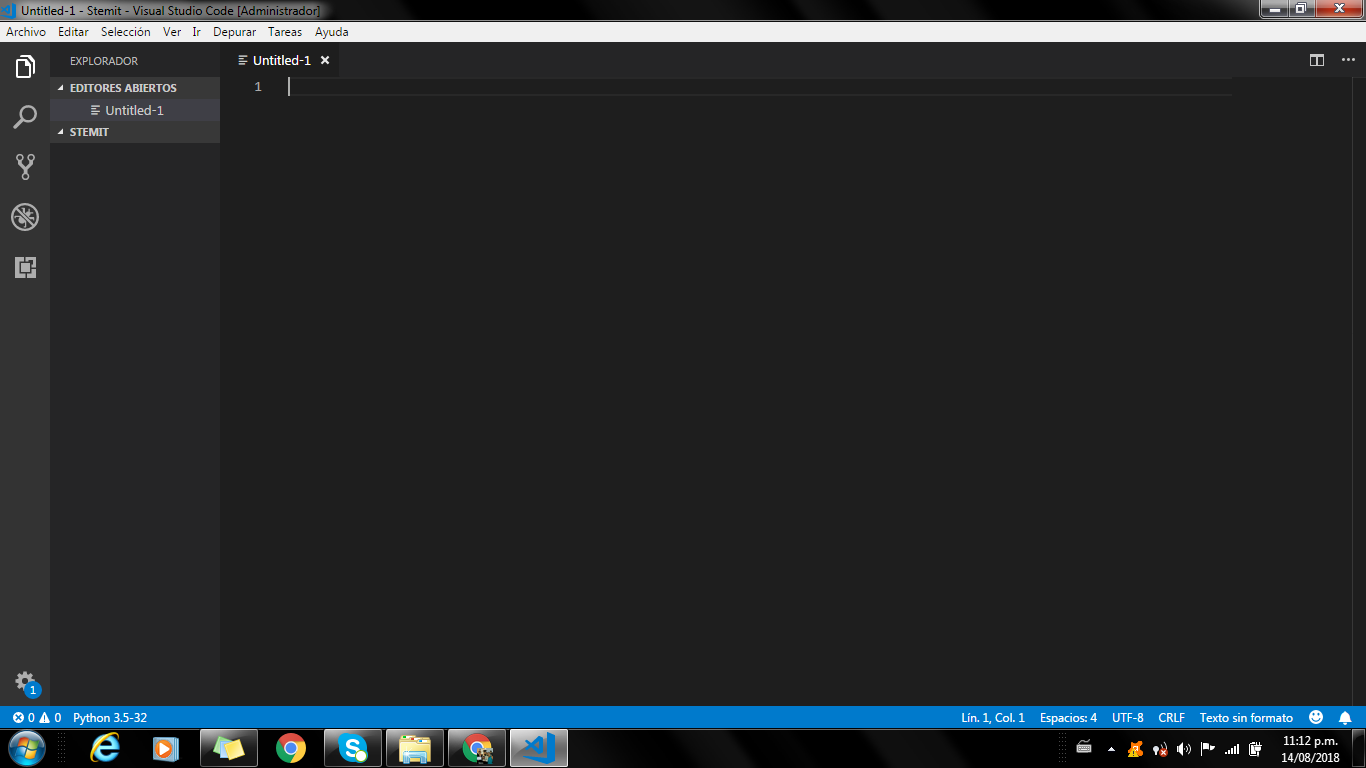Viewport: 1366px width, 768px height.
Task: Show hidden system tray icons arrow
Action: [x=1111, y=749]
